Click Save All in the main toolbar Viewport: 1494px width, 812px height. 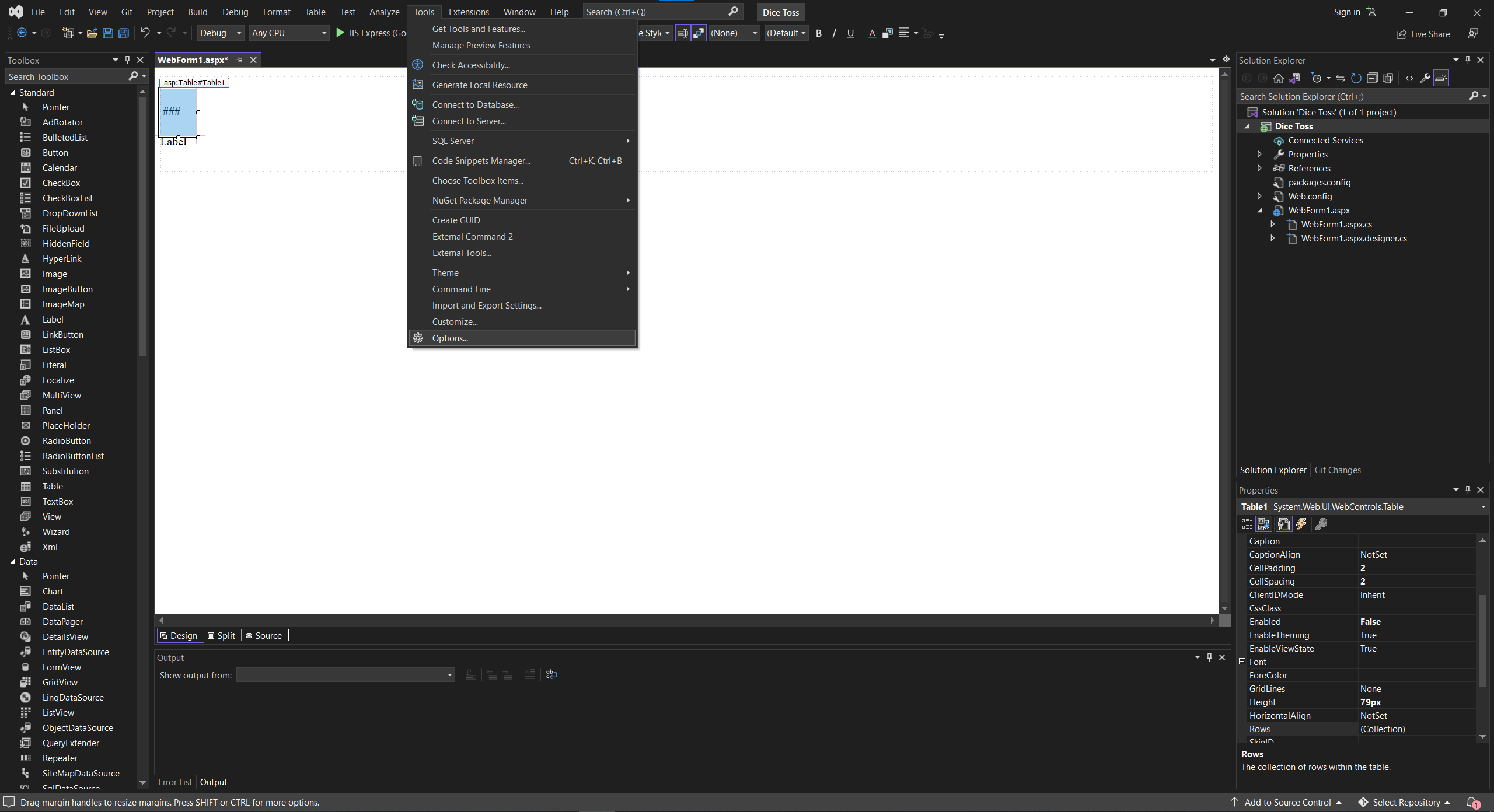click(124, 33)
